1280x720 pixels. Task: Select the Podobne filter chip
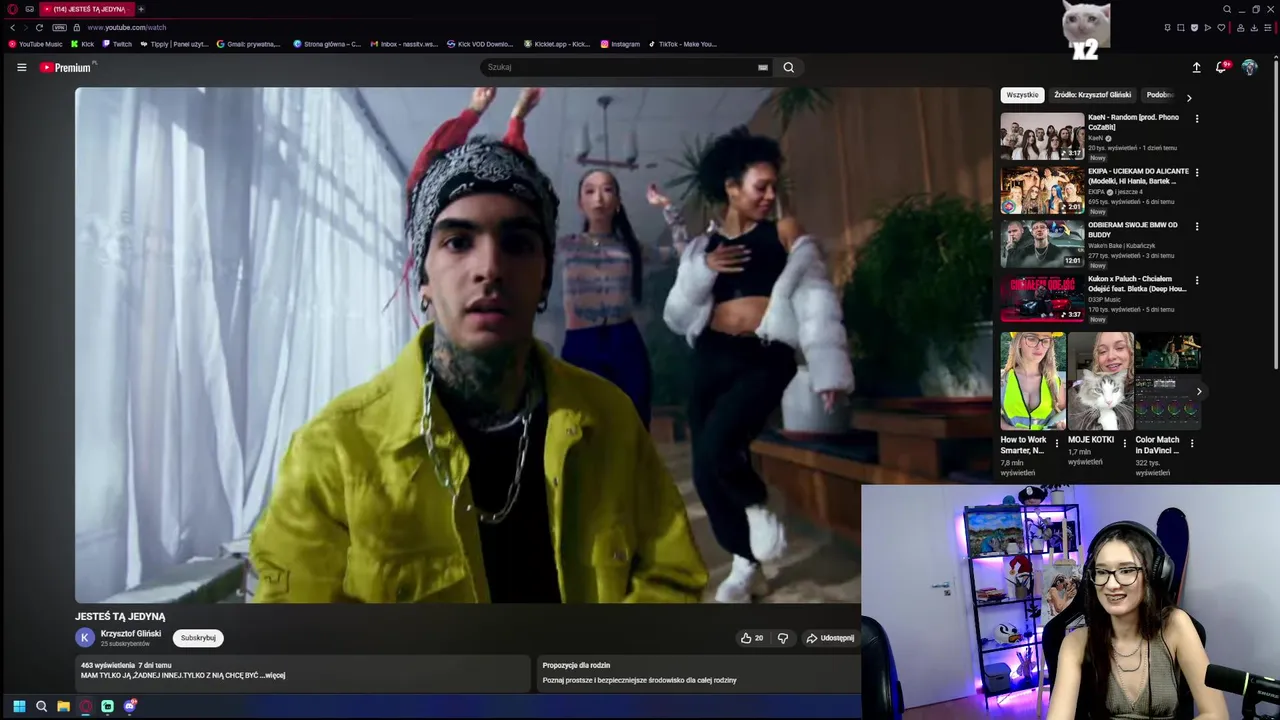point(1158,95)
